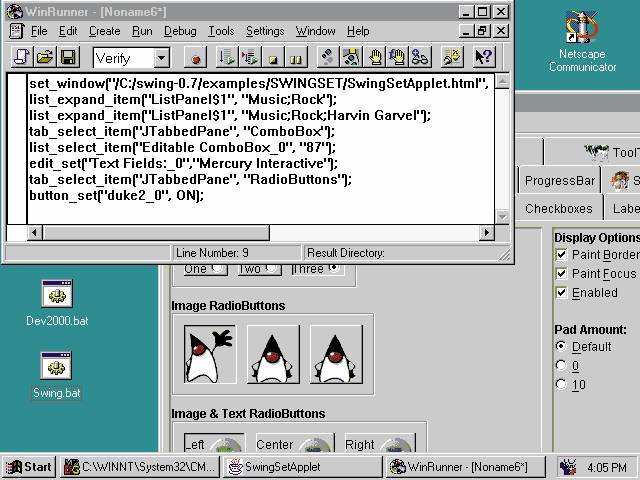Viewport: 640px width, 480px height.
Task: Open the Help menu
Action: tap(358, 31)
